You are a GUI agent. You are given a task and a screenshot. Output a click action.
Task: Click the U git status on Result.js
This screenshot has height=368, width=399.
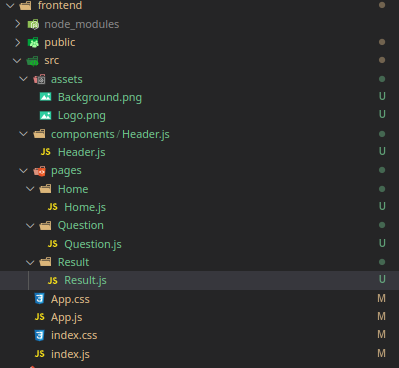click(382, 279)
